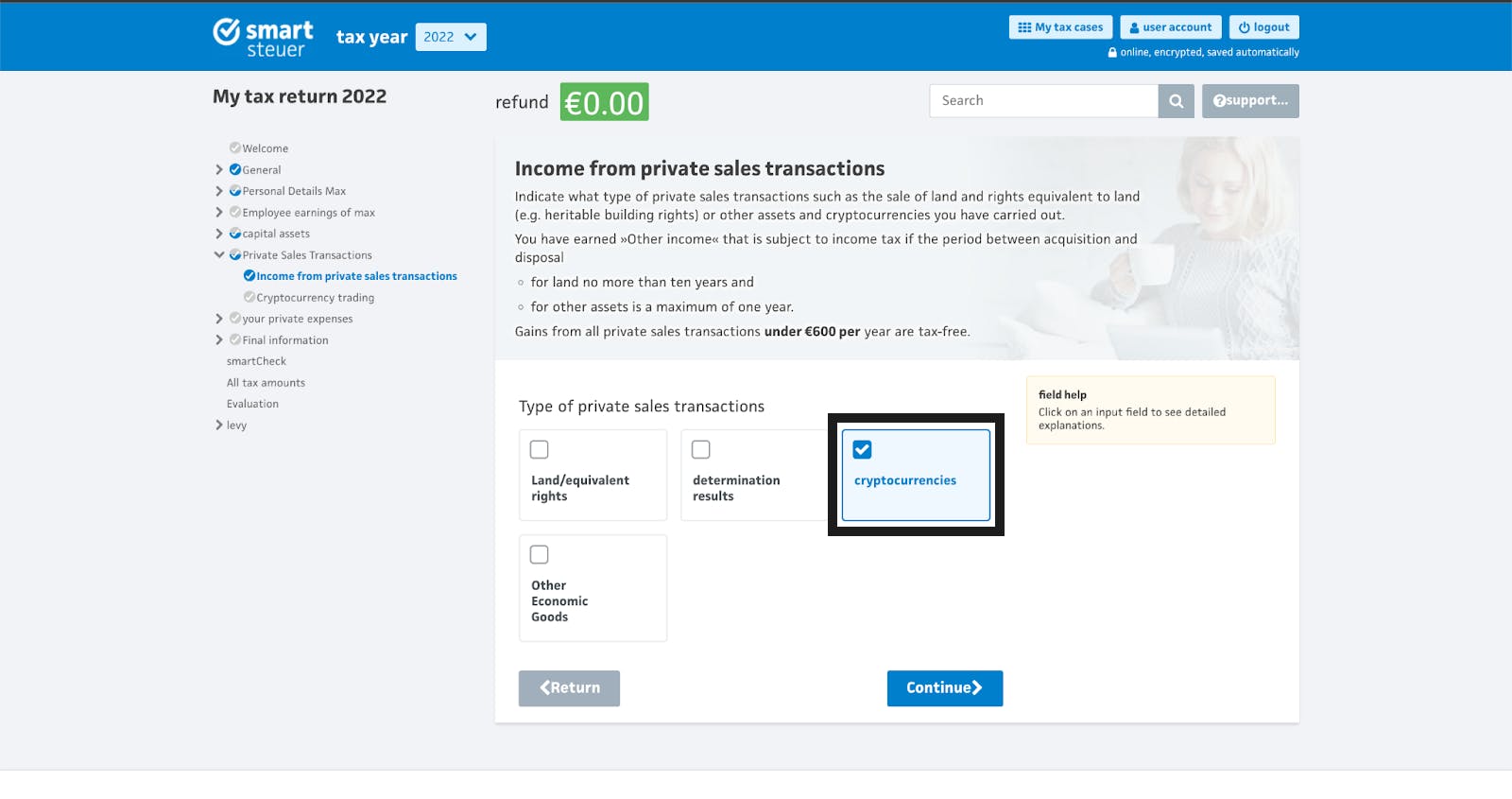Image resolution: width=1512 pixels, height=799 pixels.
Task: Tick the Other Economic Goods checkbox
Action: pyautogui.click(x=540, y=554)
